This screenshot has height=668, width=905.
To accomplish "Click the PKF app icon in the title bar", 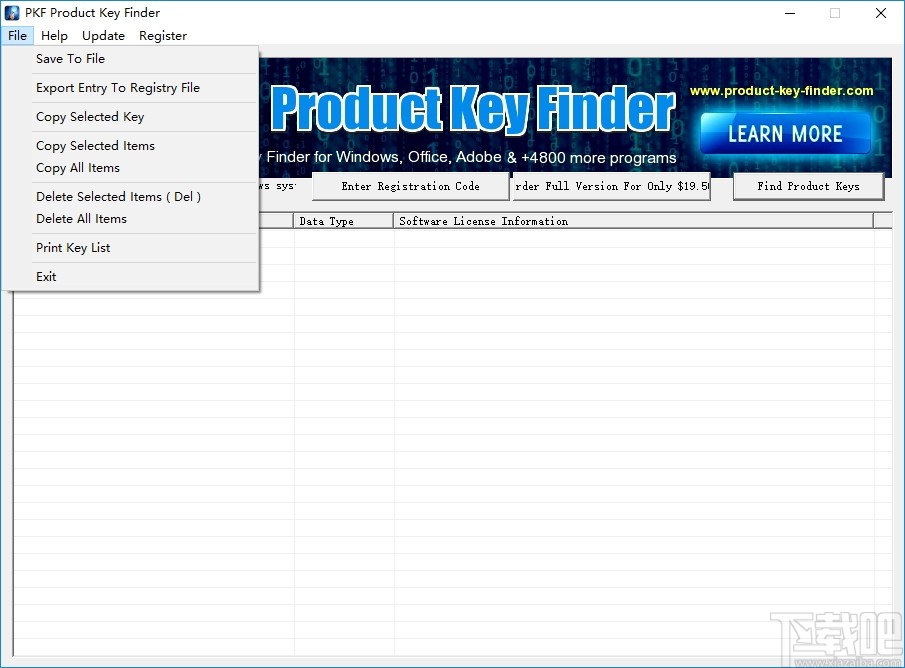I will pos(11,12).
